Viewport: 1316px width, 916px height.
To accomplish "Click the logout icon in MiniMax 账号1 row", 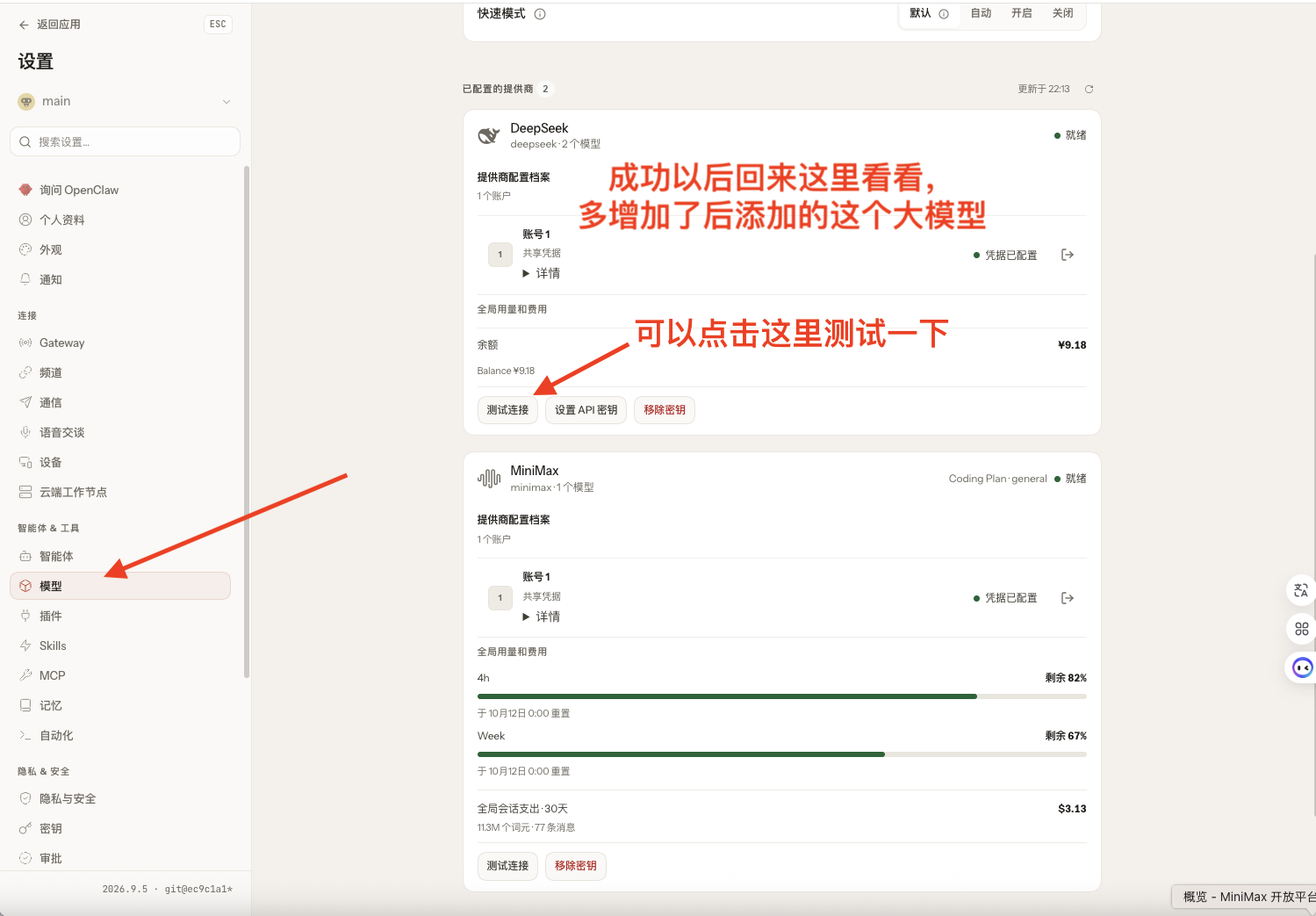I will [x=1068, y=598].
